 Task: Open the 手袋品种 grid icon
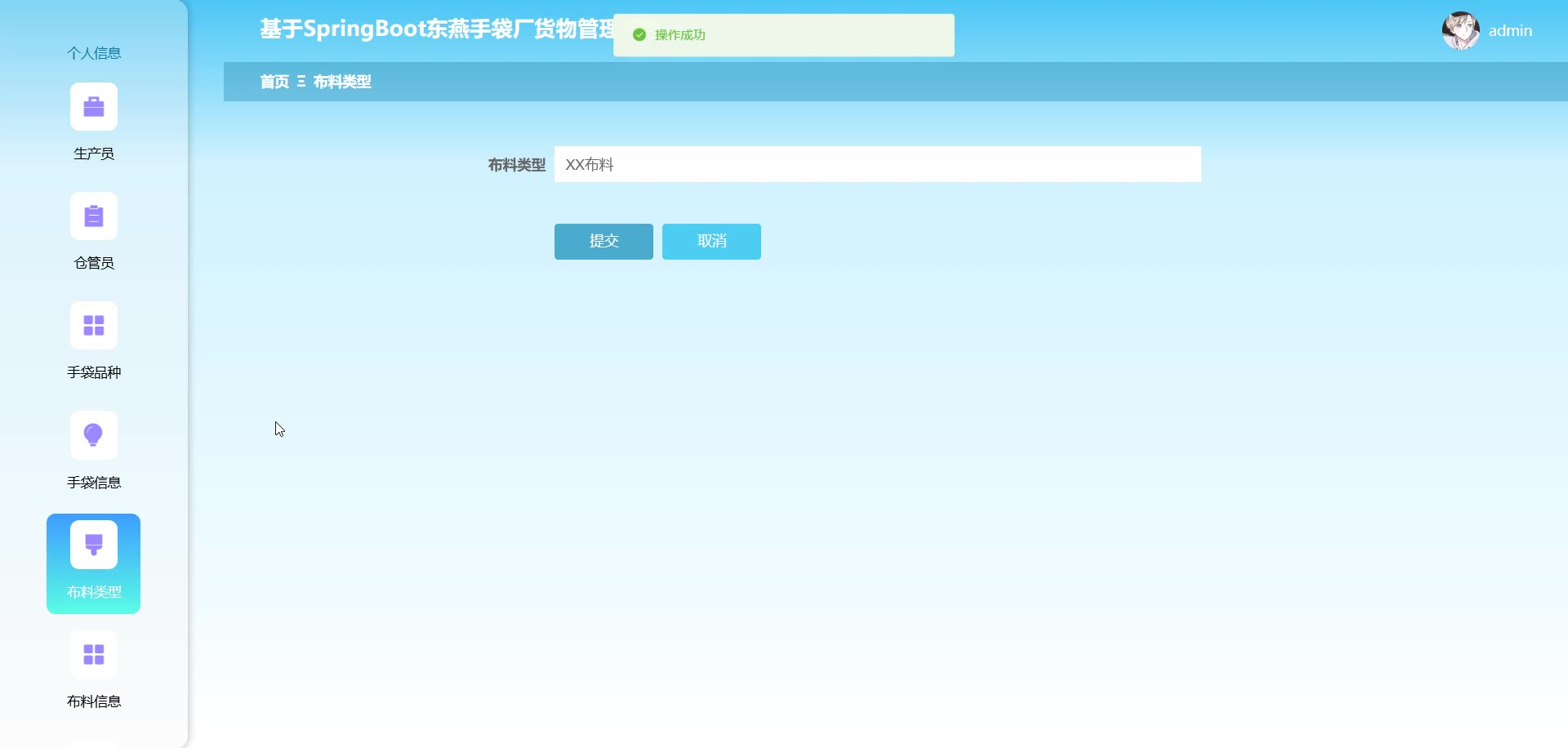pyautogui.click(x=94, y=326)
